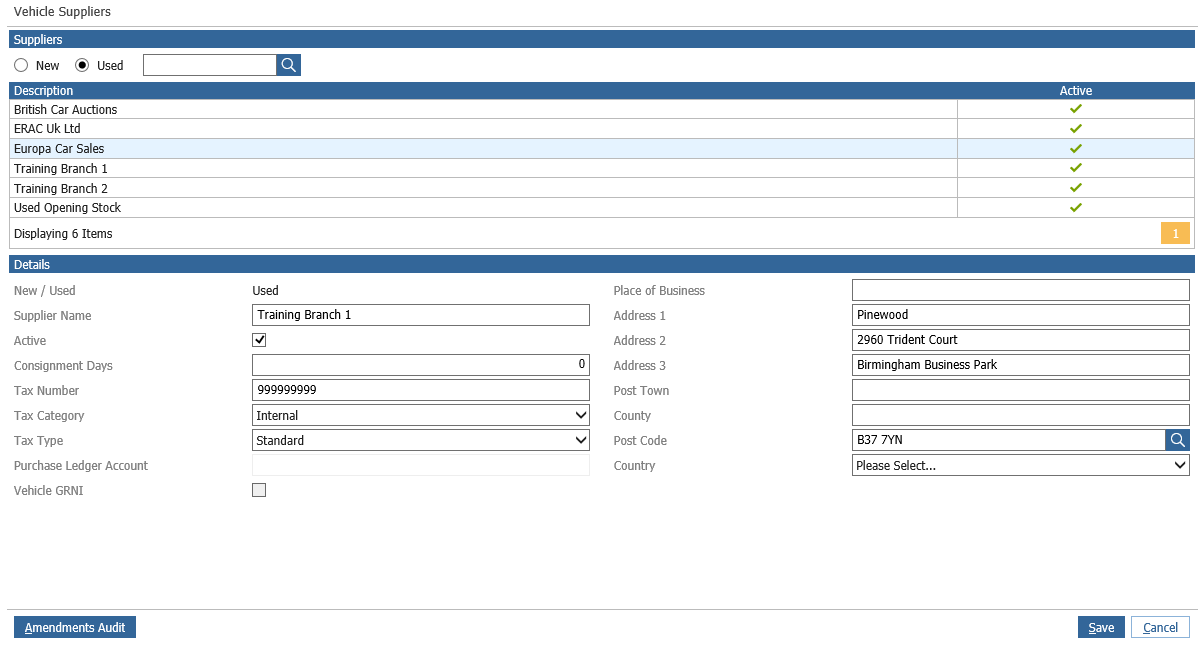Select the Used radio button
1202x645 pixels.
coord(83,65)
